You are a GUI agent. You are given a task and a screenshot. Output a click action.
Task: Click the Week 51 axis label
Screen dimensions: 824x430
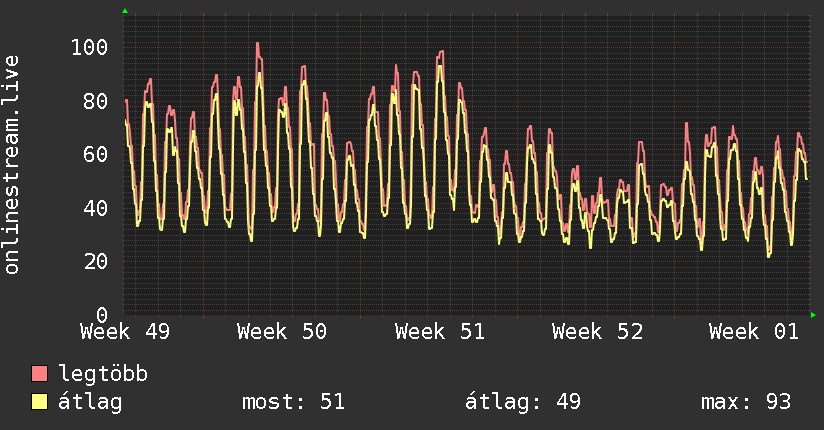pos(439,332)
